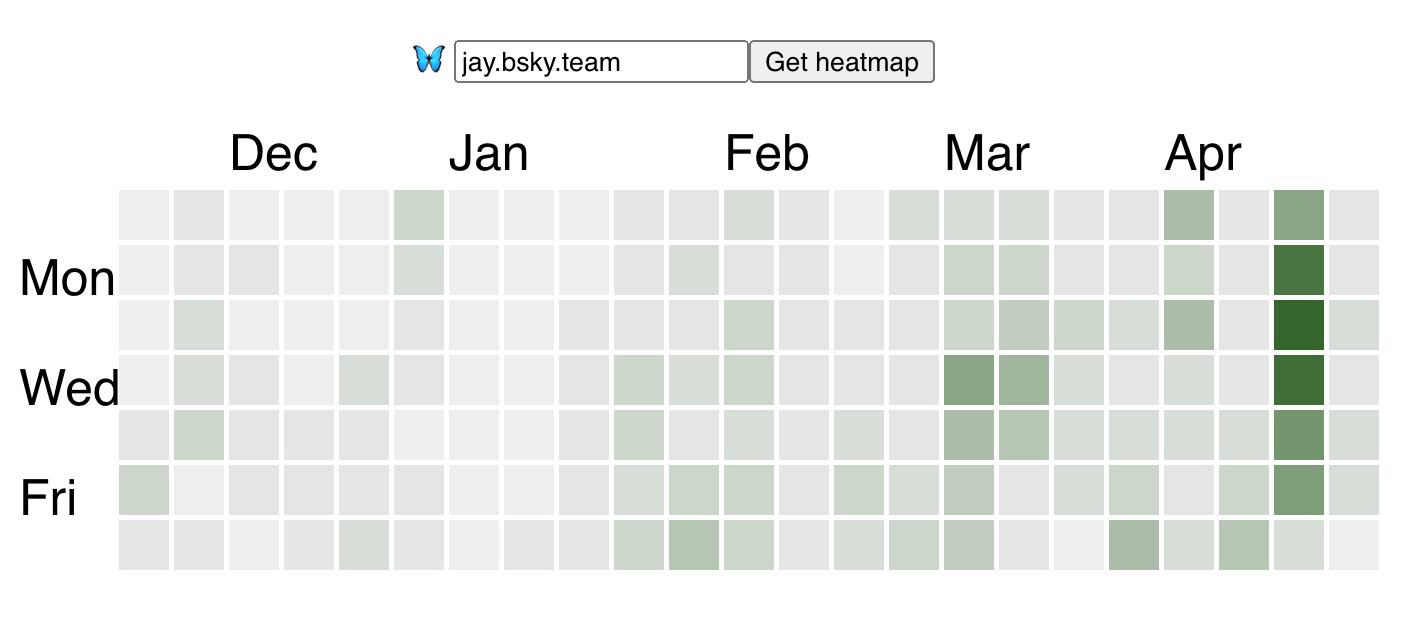
Task: Click the Mon row label
Action: pos(67,279)
